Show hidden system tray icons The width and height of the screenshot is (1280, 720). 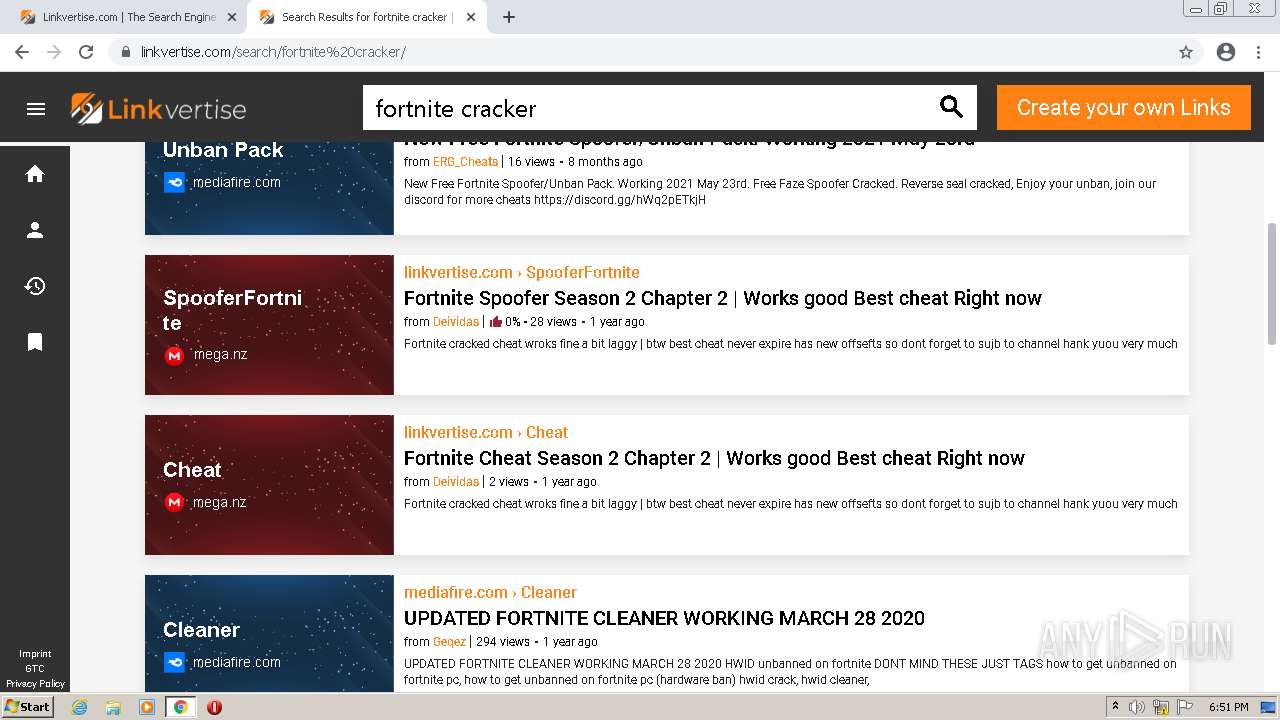coord(1115,707)
